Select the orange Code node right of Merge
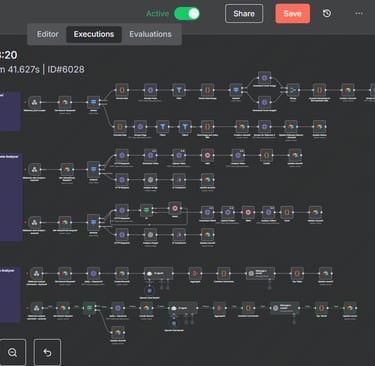Screen dimensions: 375x366 pos(319,90)
